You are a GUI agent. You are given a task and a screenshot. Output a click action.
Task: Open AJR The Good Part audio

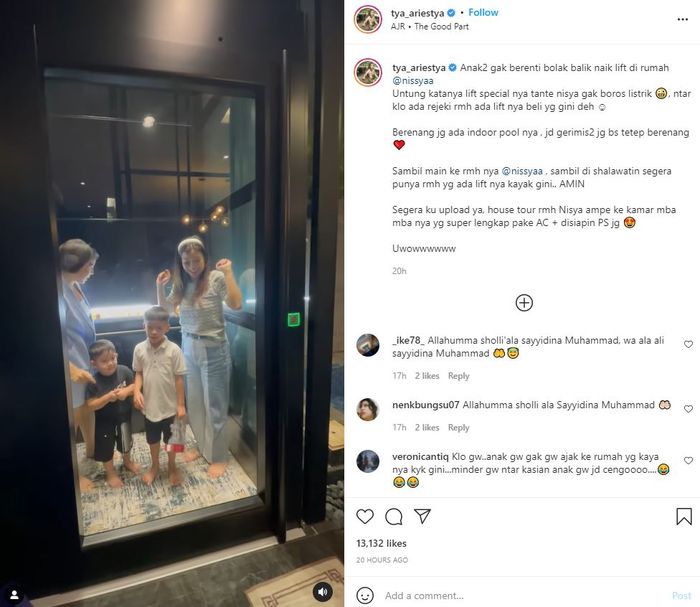[x=430, y=26]
